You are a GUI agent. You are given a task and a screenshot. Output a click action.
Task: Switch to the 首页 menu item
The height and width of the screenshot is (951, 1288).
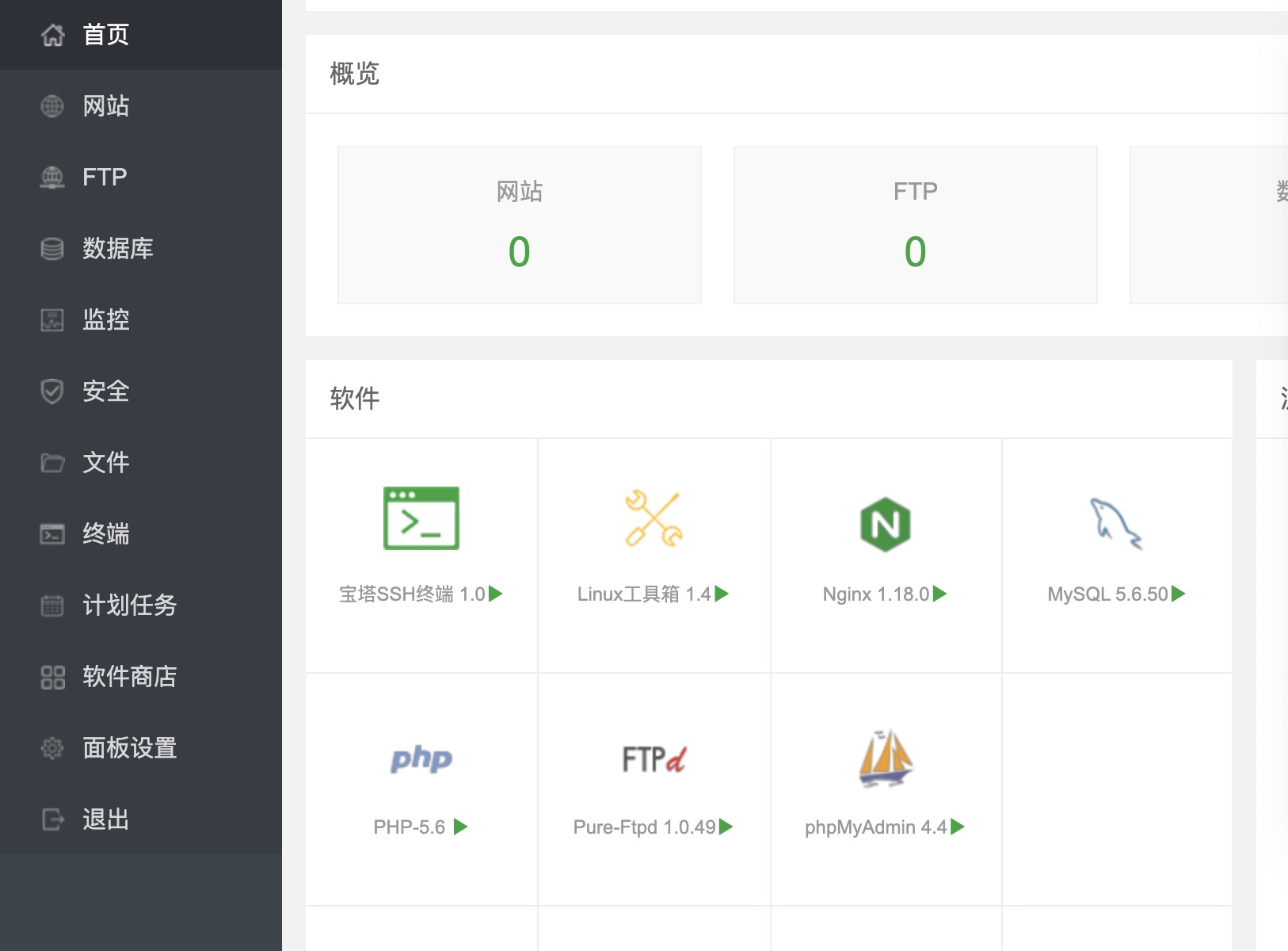105,34
